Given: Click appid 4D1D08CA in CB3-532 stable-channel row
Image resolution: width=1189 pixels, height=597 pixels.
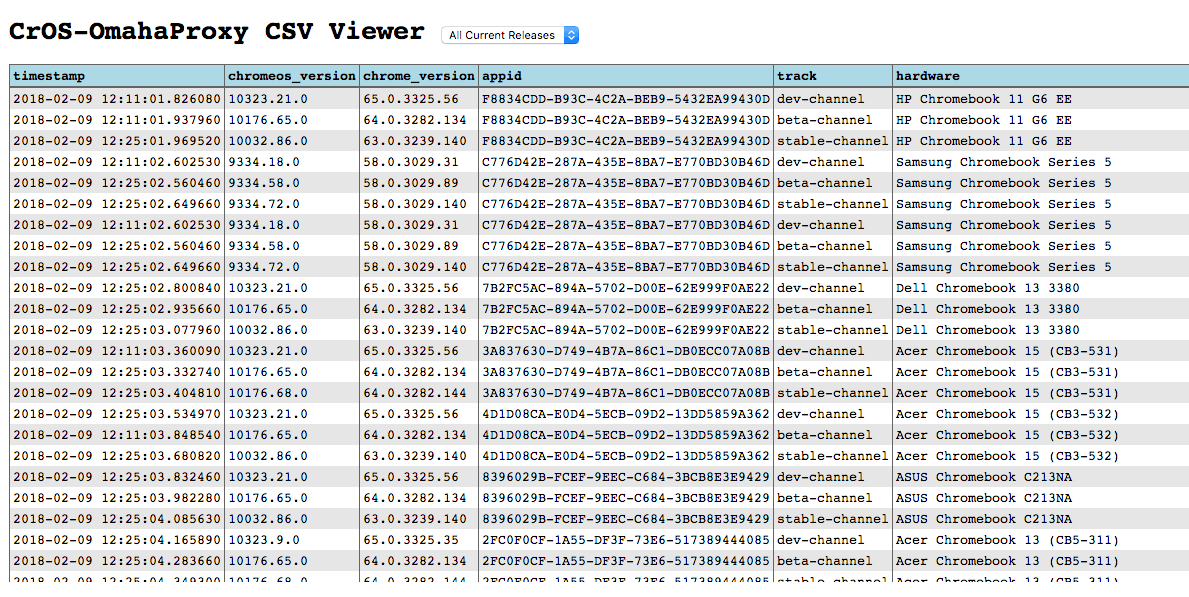Looking at the screenshot, I should [x=626, y=457].
